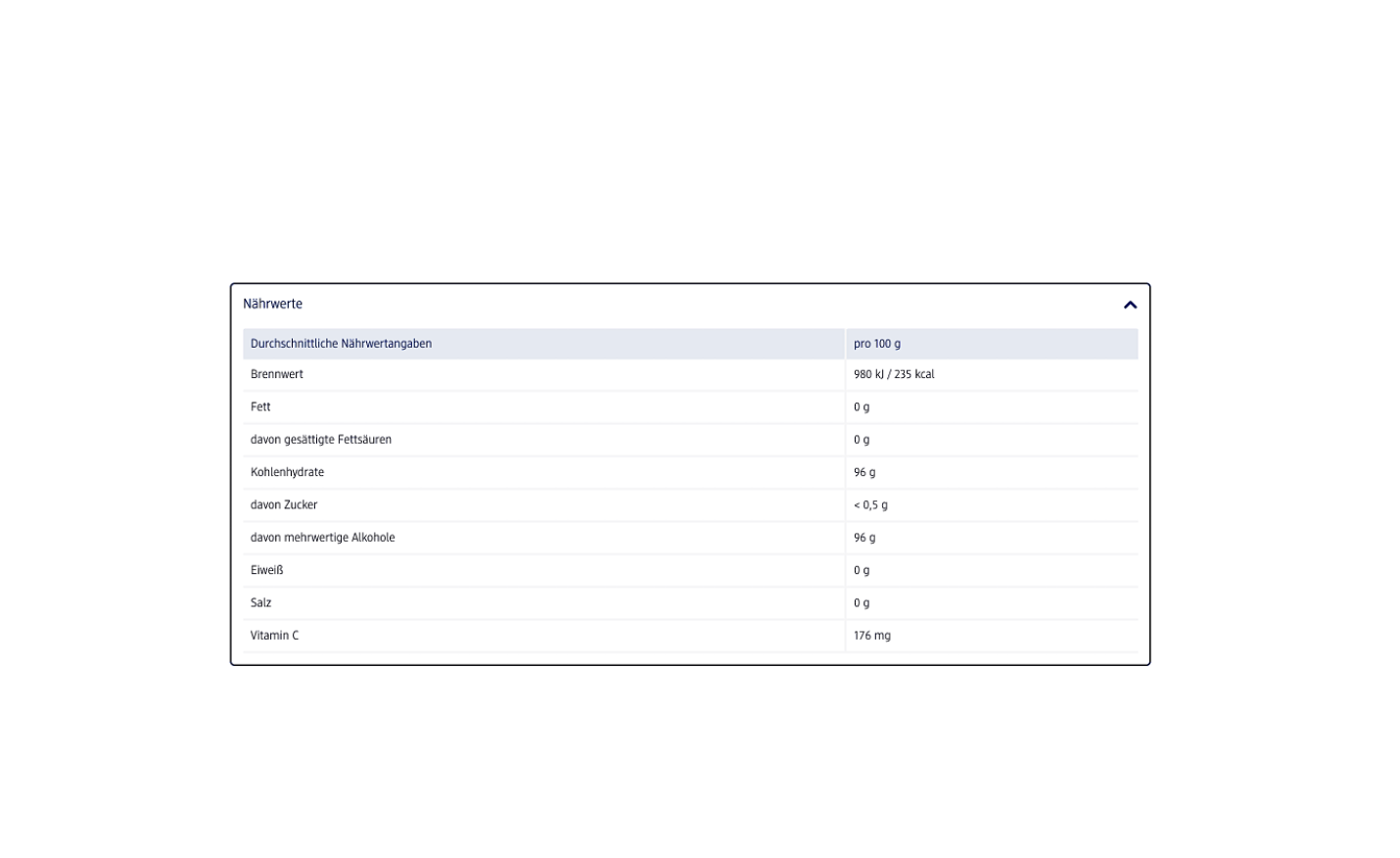1400x858 pixels.
Task: Select the Durchschnittliche Nährwertangaben column header
Action: (x=341, y=344)
